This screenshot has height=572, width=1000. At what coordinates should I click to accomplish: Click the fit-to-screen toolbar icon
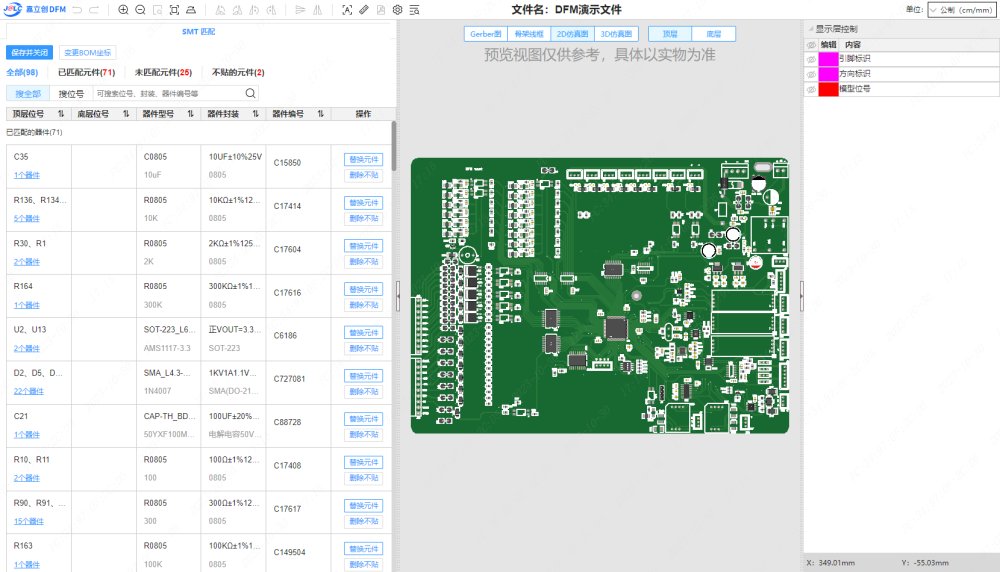click(175, 10)
